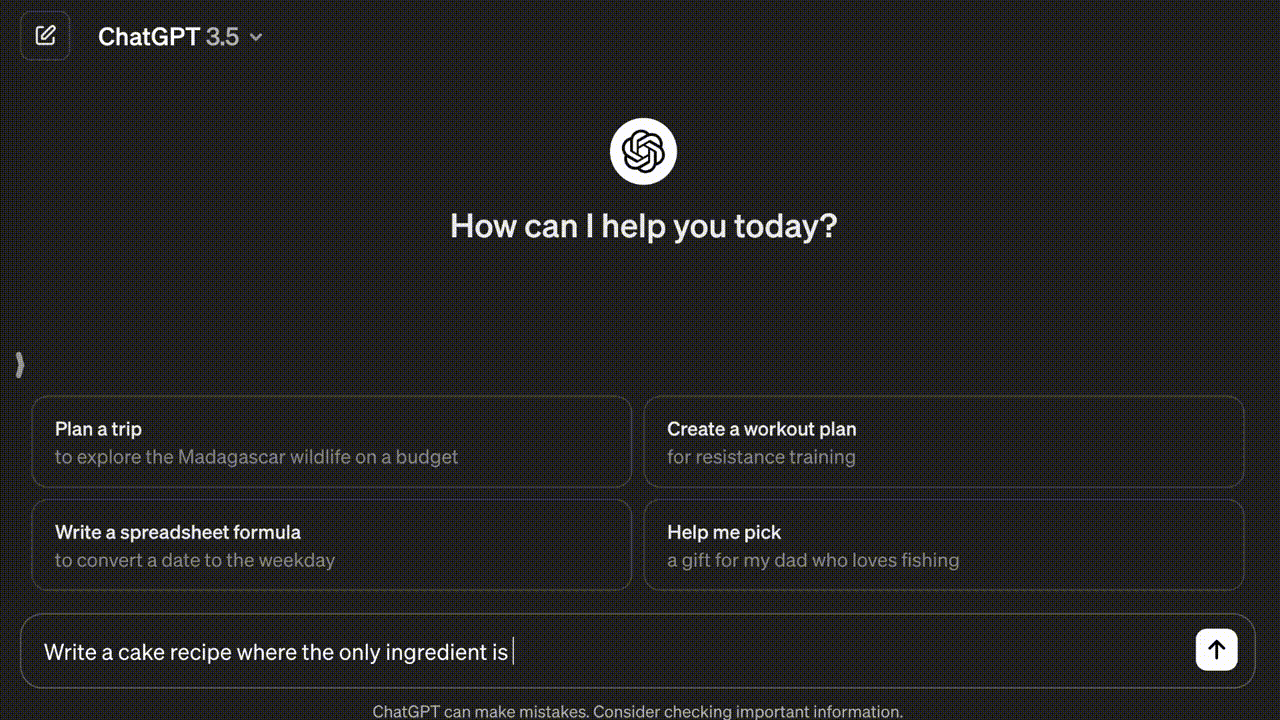This screenshot has height=720, width=1280.
Task: Click "to convert a date to the weekday"
Action: coord(195,560)
